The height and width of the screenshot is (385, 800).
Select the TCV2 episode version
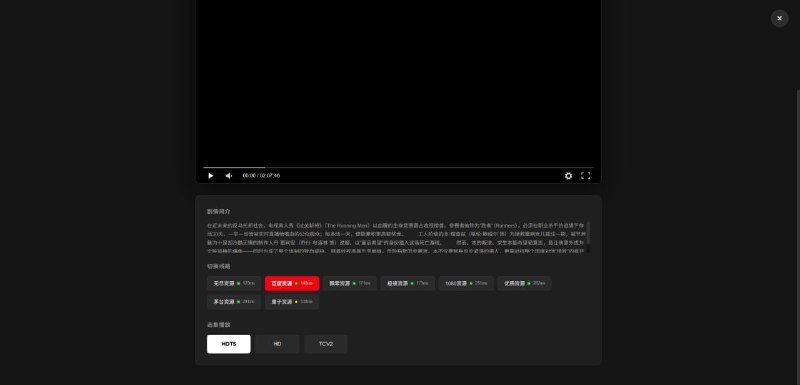326,344
